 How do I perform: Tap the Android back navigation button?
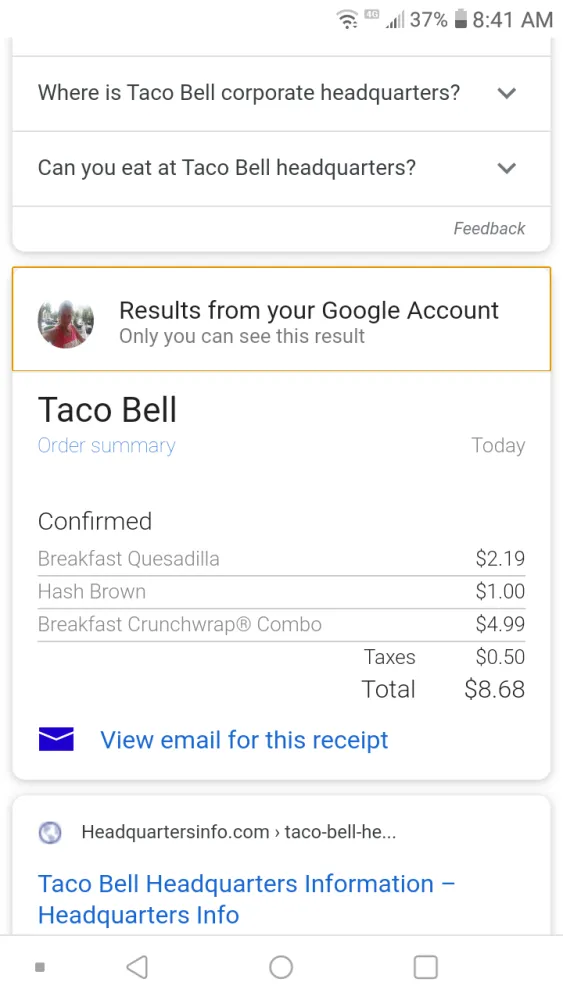point(137,967)
